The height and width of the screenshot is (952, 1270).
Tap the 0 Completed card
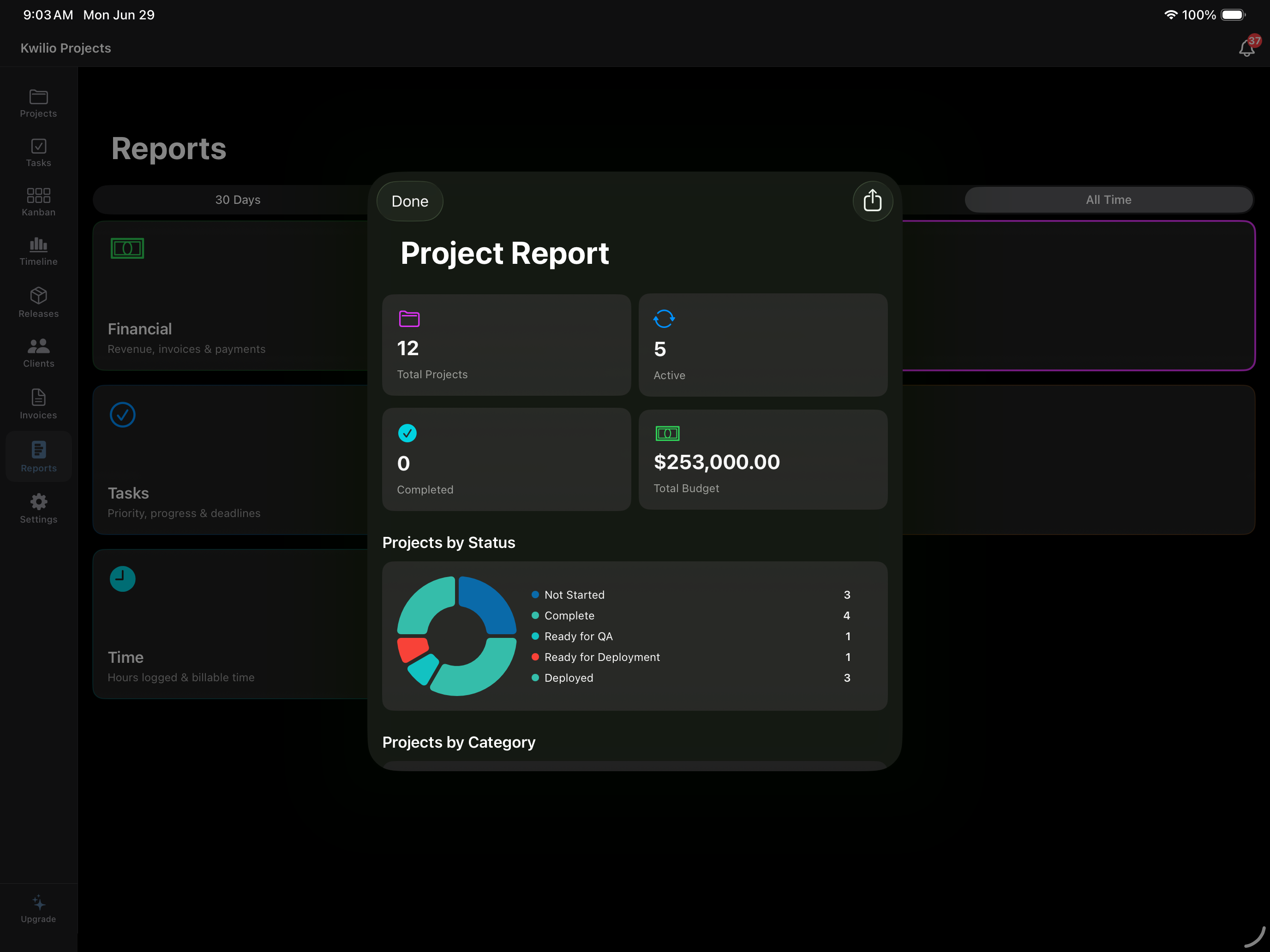click(x=506, y=460)
